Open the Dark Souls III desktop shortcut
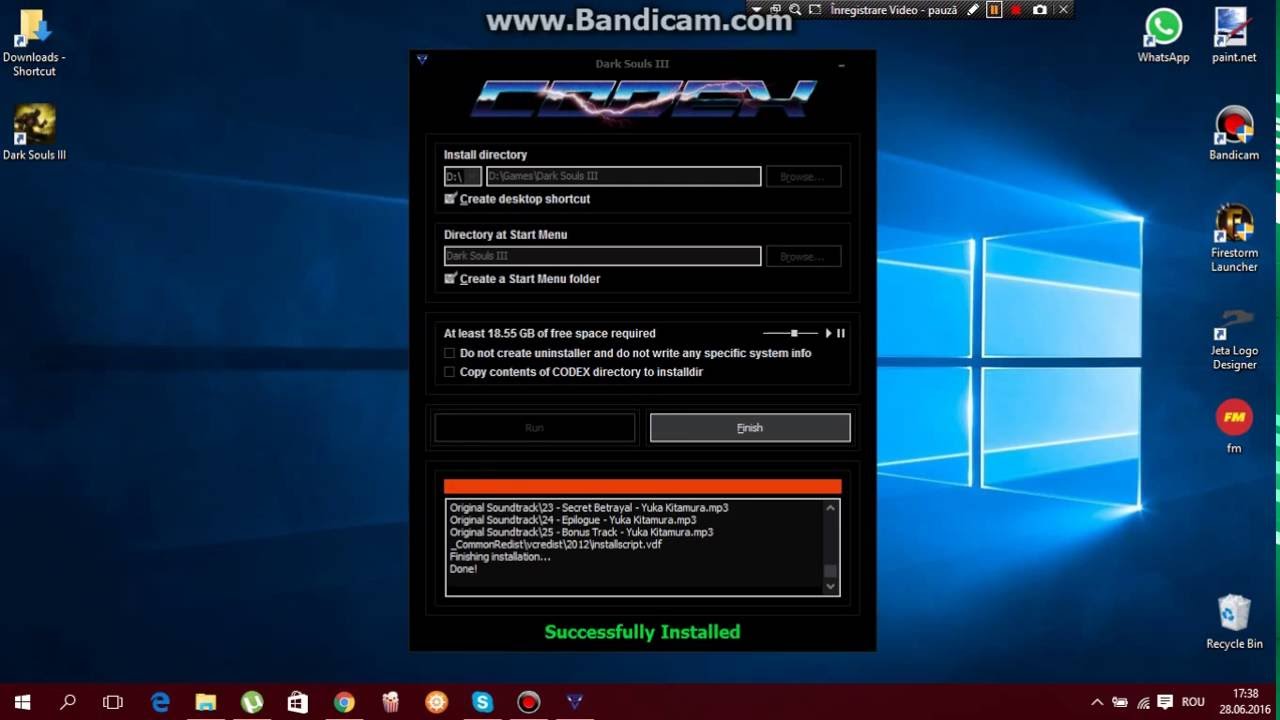The image size is (1280, 720). coord(34,133)
